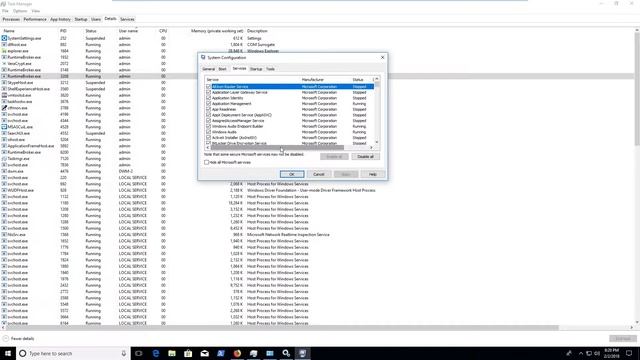
Task: Open Microsoft Store from taskbar
Action: pyautogui.click(x=188, y=353)
